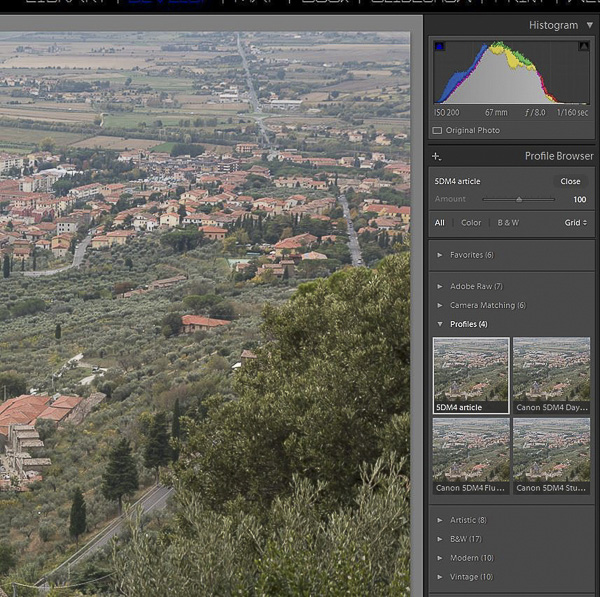
Task: Toggle the shadow clipping indicator in histogram
Action: [440, 46]
